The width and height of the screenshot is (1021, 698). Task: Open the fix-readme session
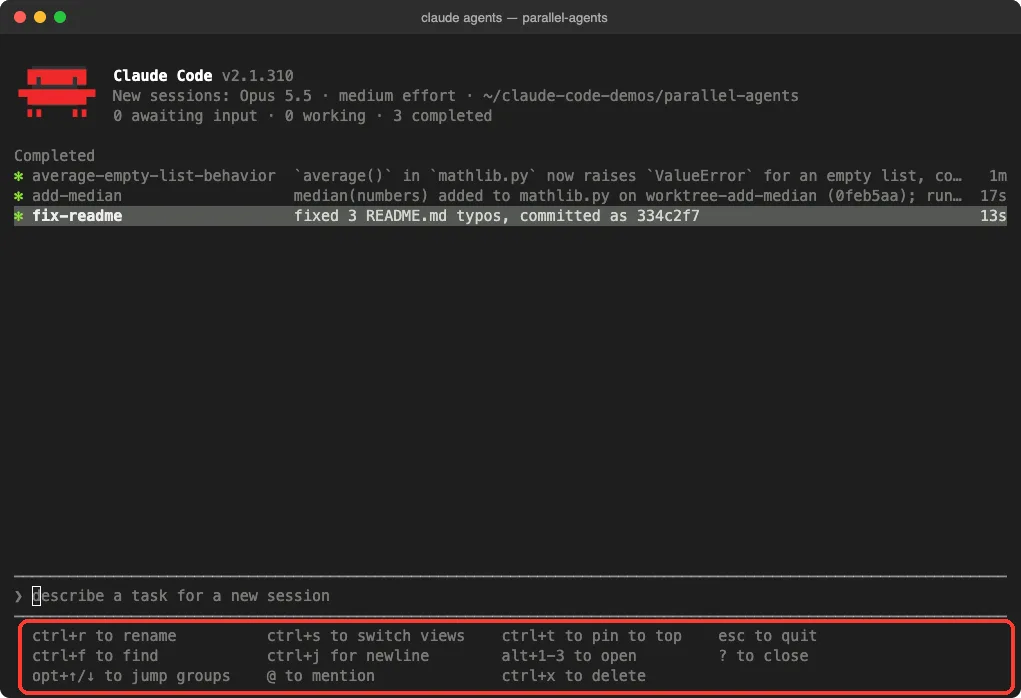tap(510, 216)
